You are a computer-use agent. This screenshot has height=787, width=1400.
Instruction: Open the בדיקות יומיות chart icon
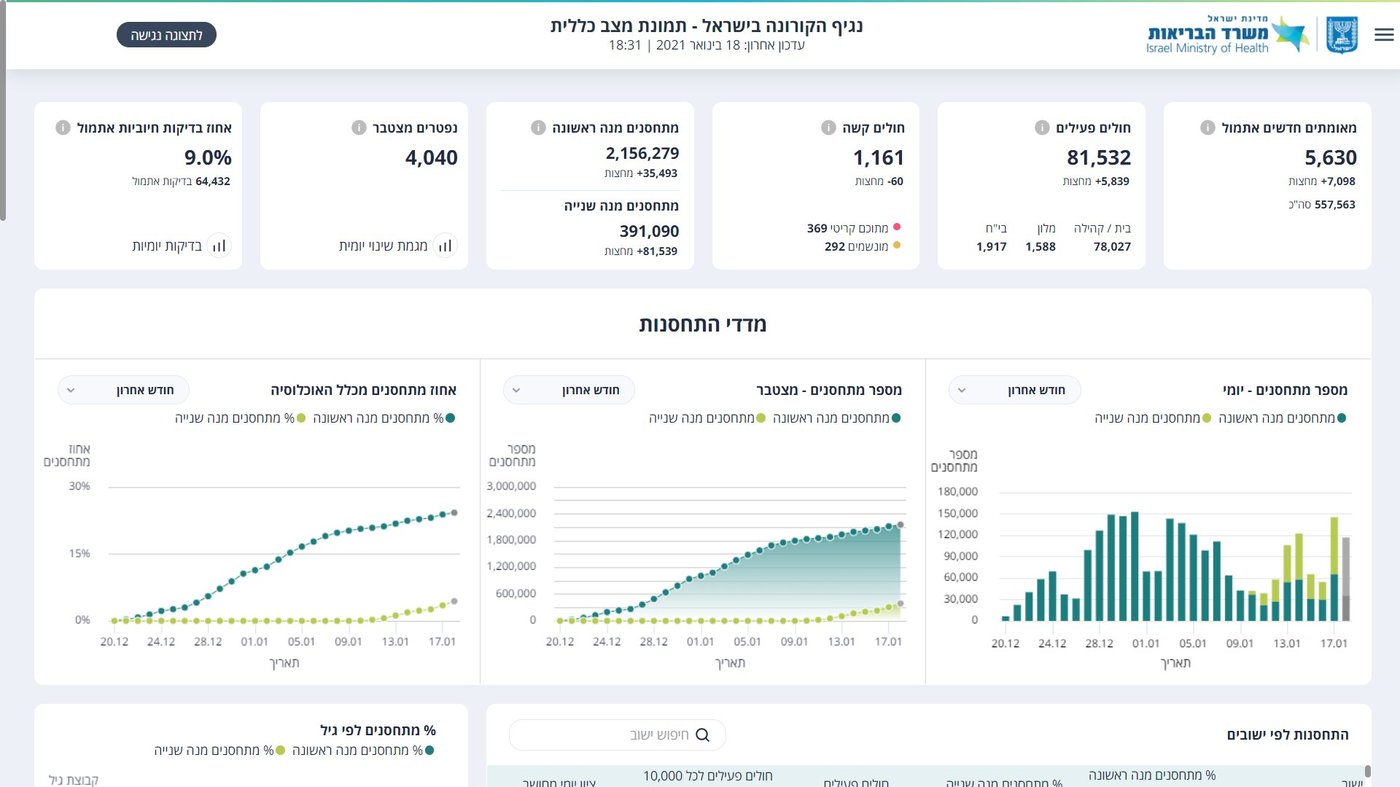[x=219, y=245]
